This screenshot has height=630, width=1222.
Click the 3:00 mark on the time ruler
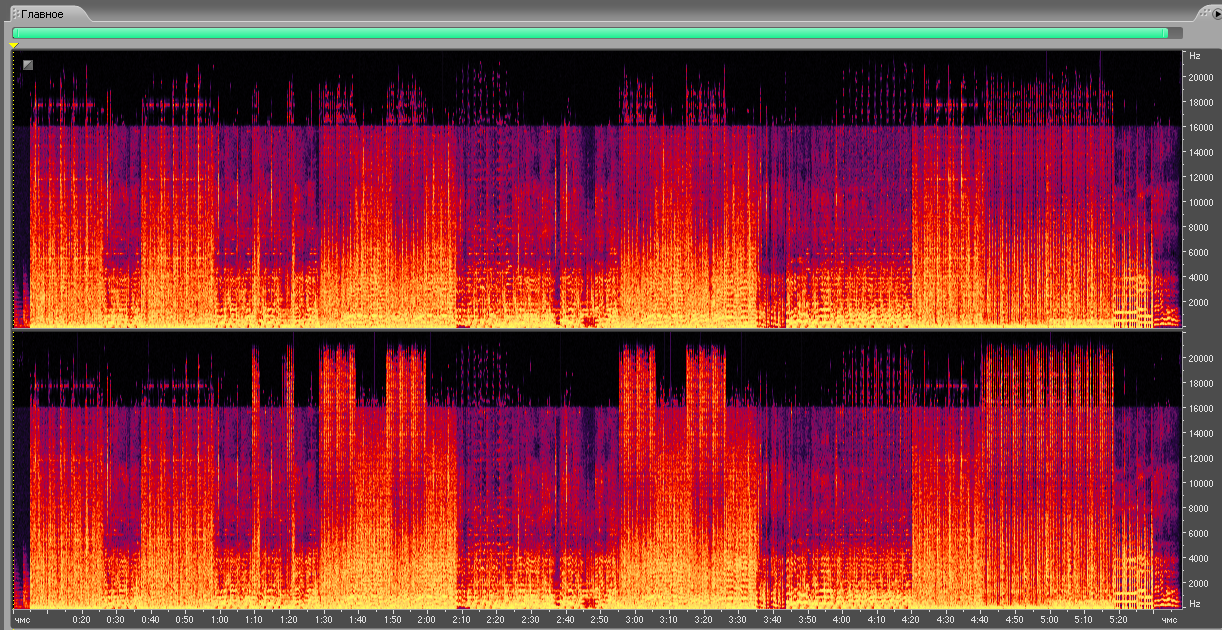[634, 620]
